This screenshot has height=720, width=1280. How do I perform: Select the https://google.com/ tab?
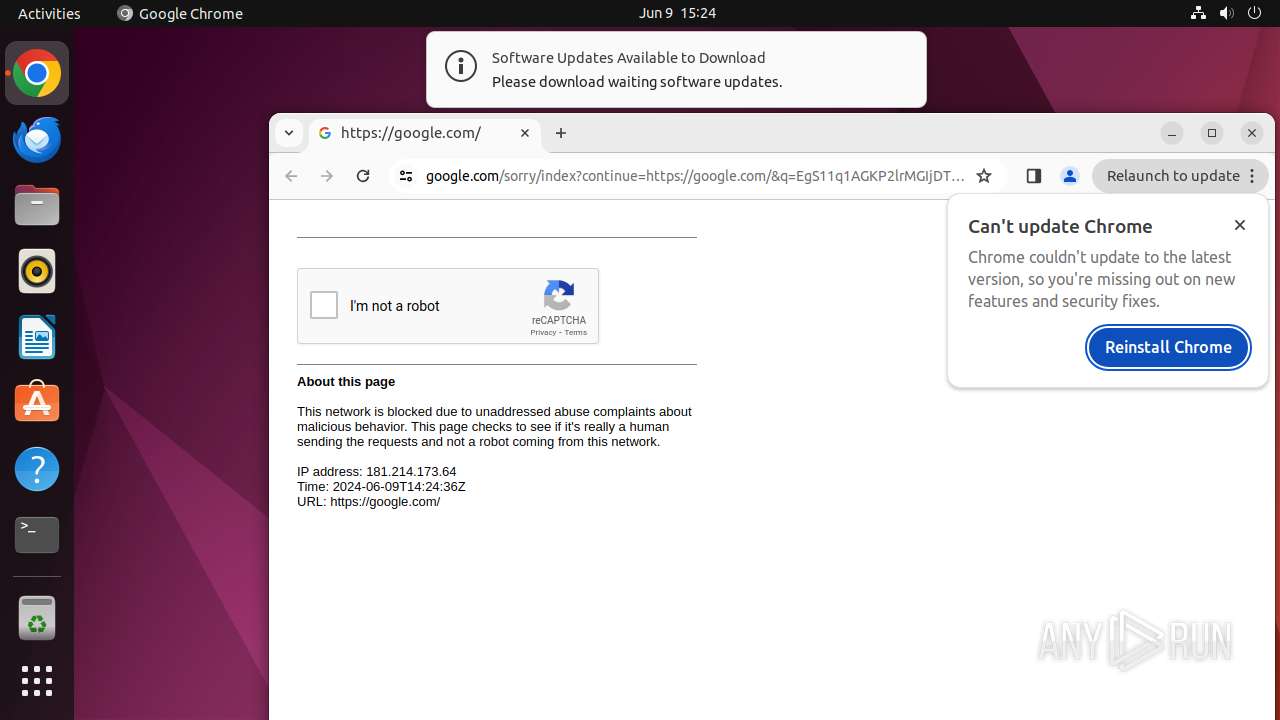click(425, 133)
